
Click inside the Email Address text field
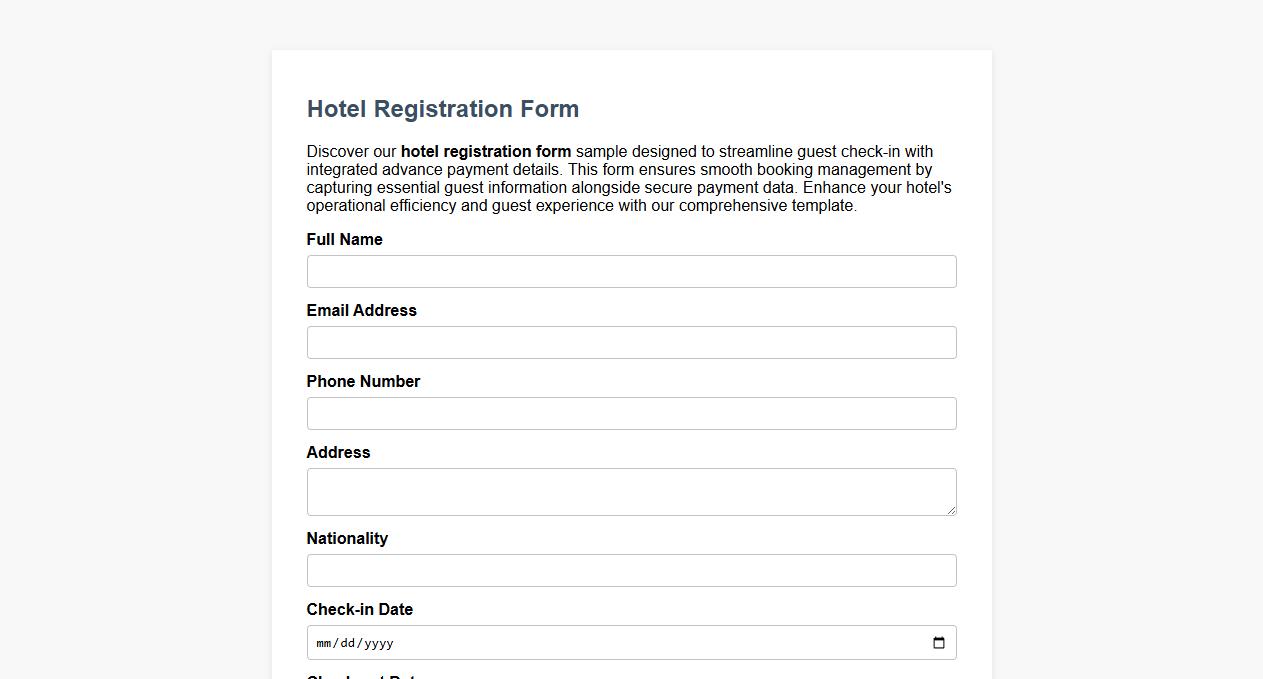631,342
